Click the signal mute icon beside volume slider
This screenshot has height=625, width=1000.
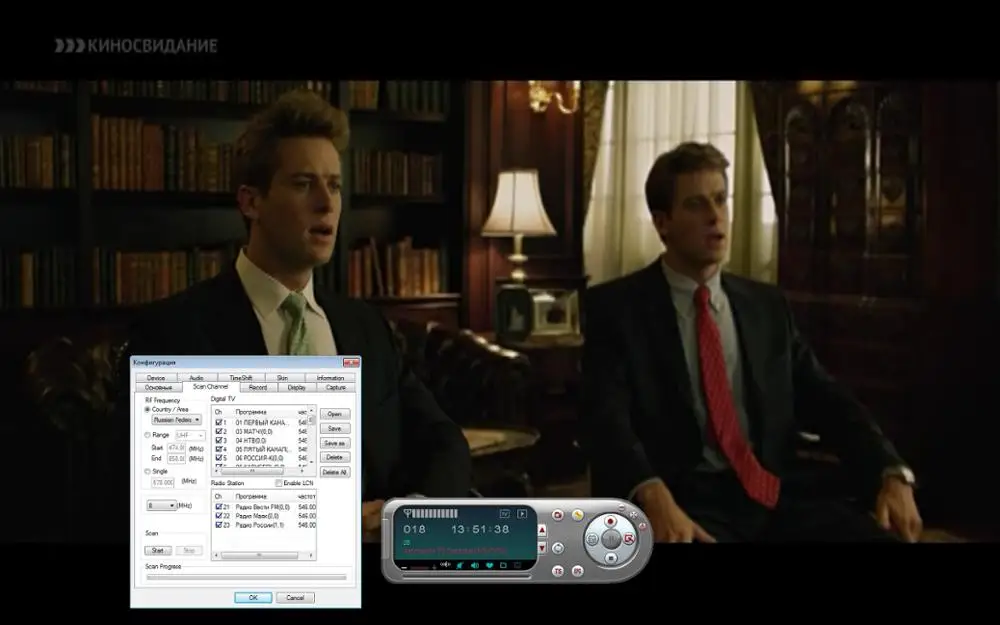pyautogui.click(x=446, y=564)
